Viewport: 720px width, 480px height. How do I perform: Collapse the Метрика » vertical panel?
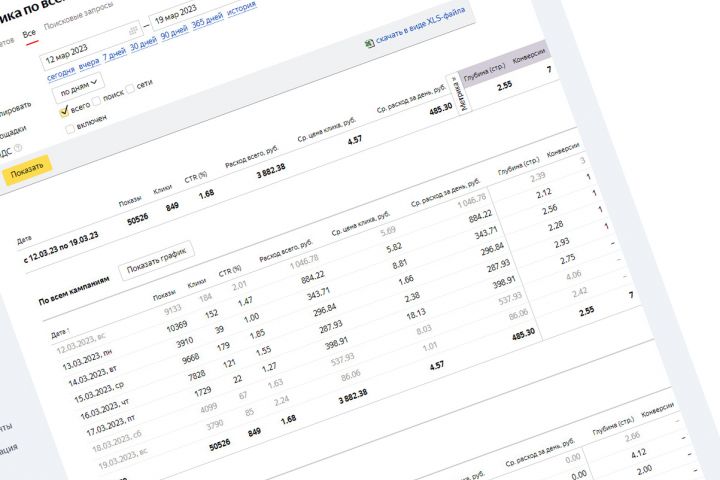(459, 94)
